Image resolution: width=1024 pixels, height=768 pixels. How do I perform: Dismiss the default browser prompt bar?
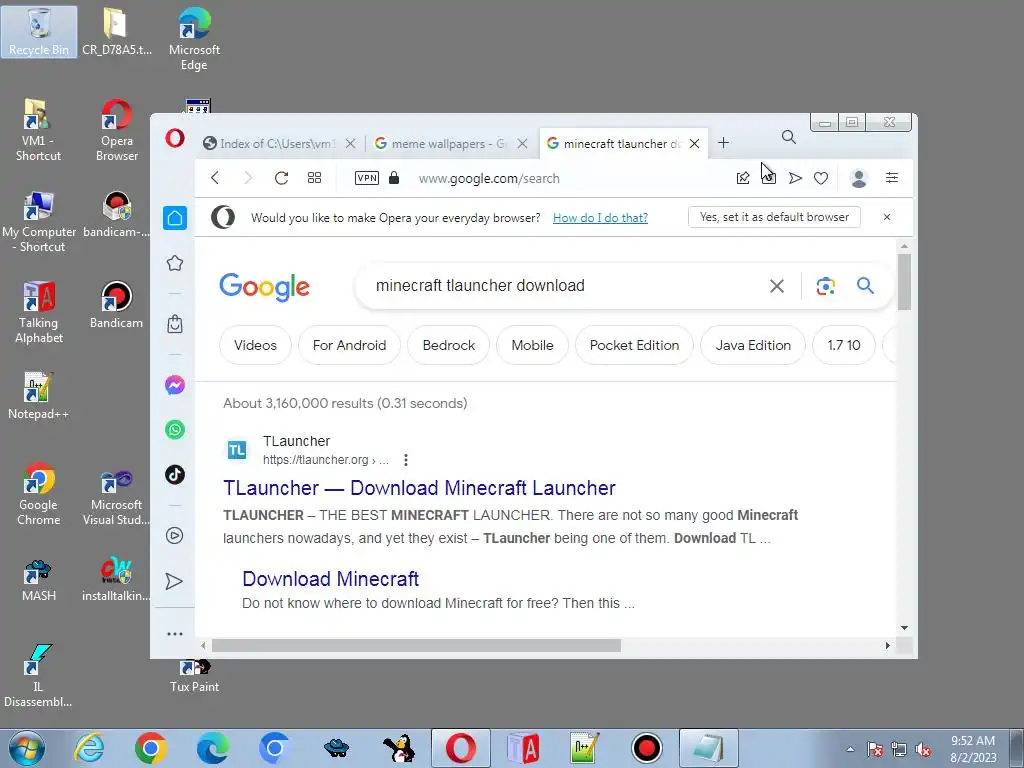[x=887, y=217]
